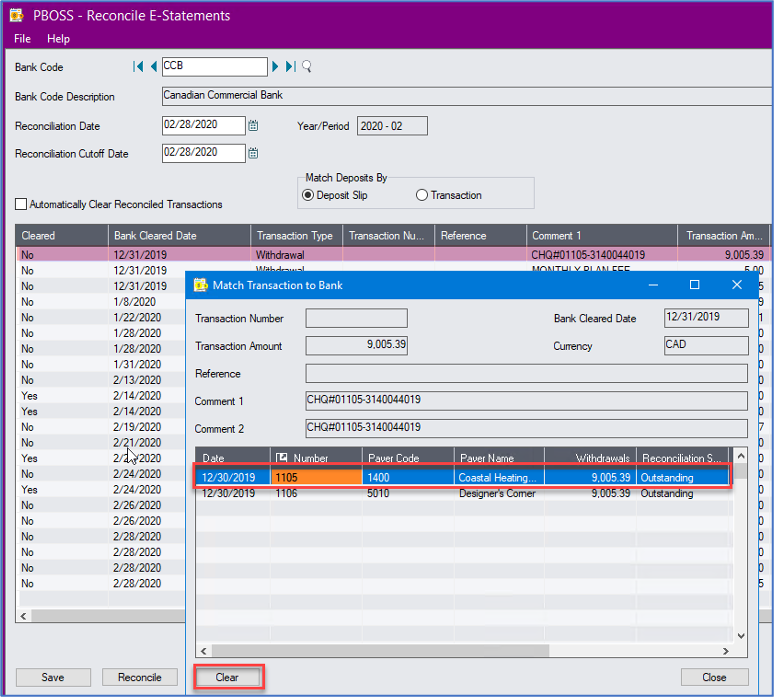Click right arrow of dialog horizontal scrollbar

[x=725, y=651]
